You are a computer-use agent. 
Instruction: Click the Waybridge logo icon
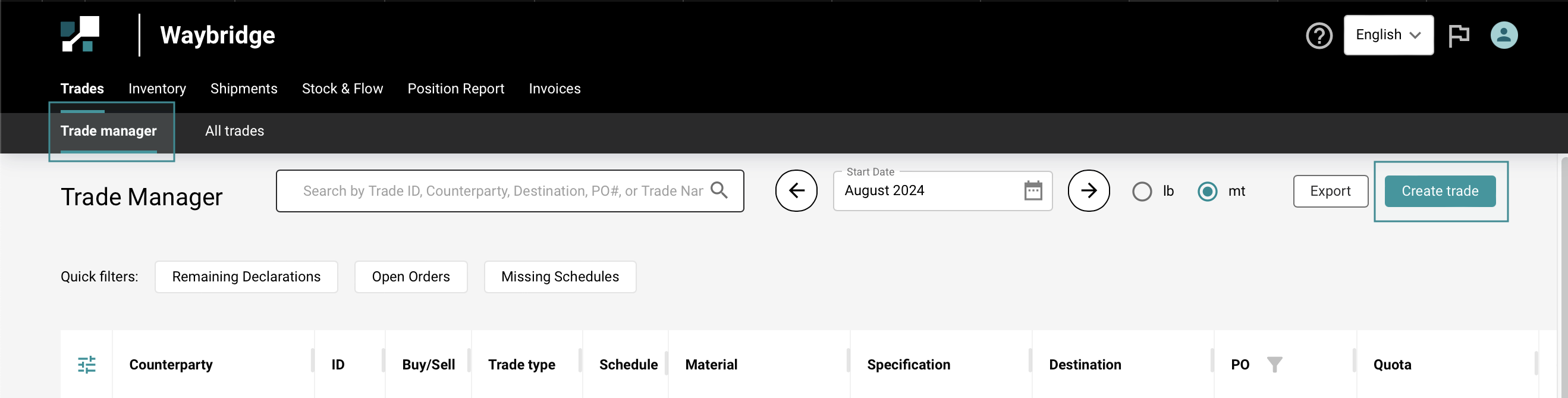click(80, 35)
